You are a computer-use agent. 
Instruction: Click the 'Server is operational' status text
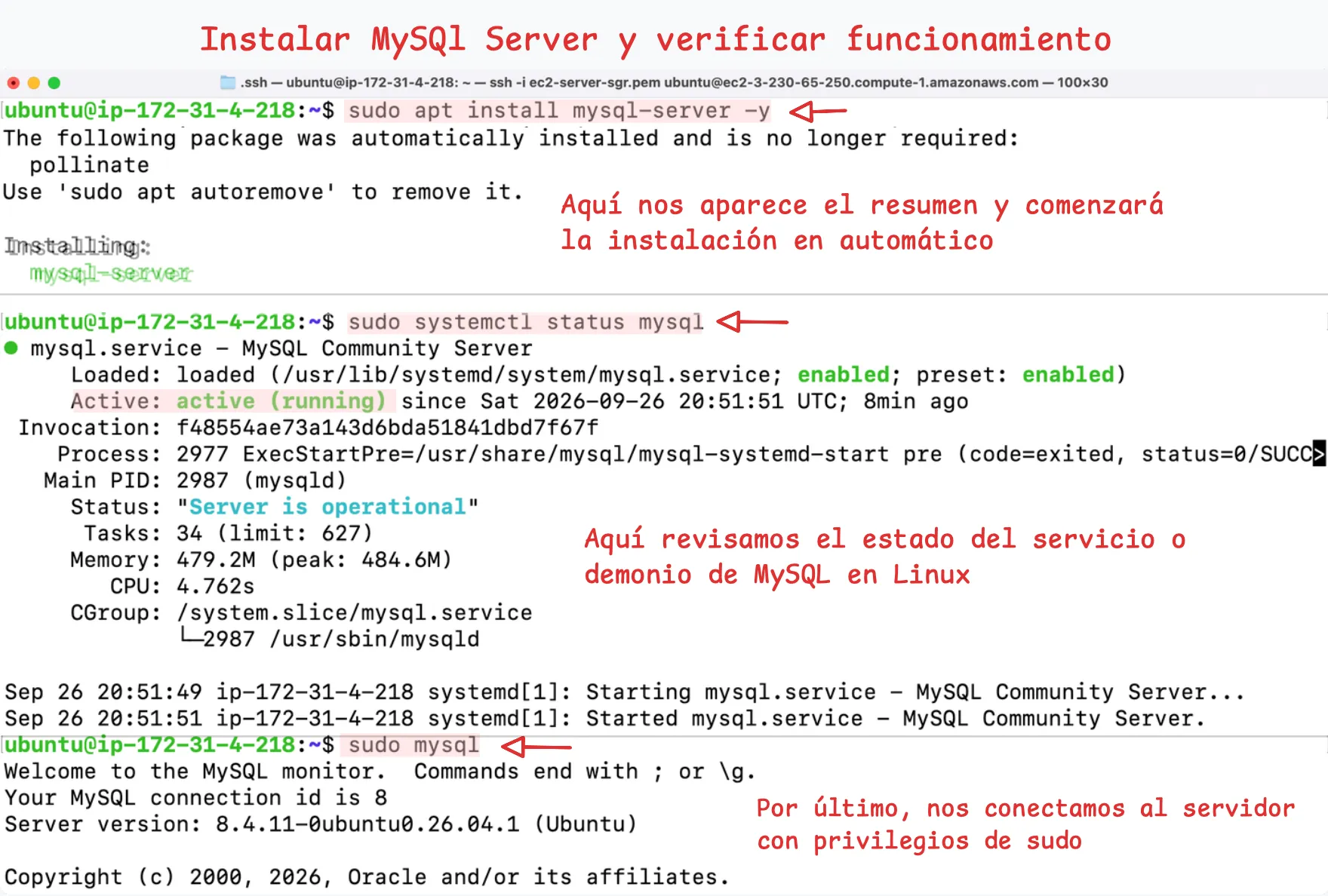[327, 507]
